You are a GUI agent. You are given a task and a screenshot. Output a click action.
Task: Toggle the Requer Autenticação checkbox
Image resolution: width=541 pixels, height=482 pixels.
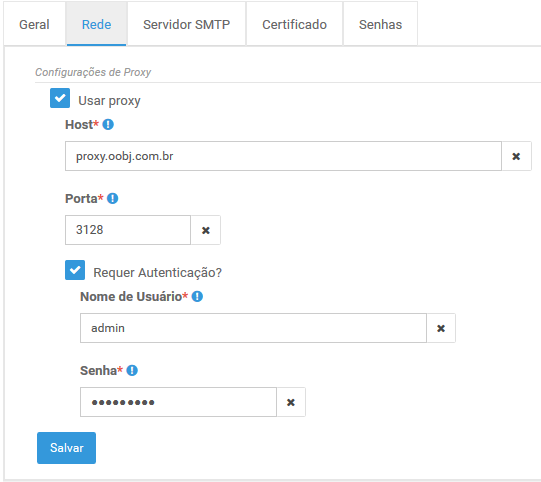click(x=75, y=270)
